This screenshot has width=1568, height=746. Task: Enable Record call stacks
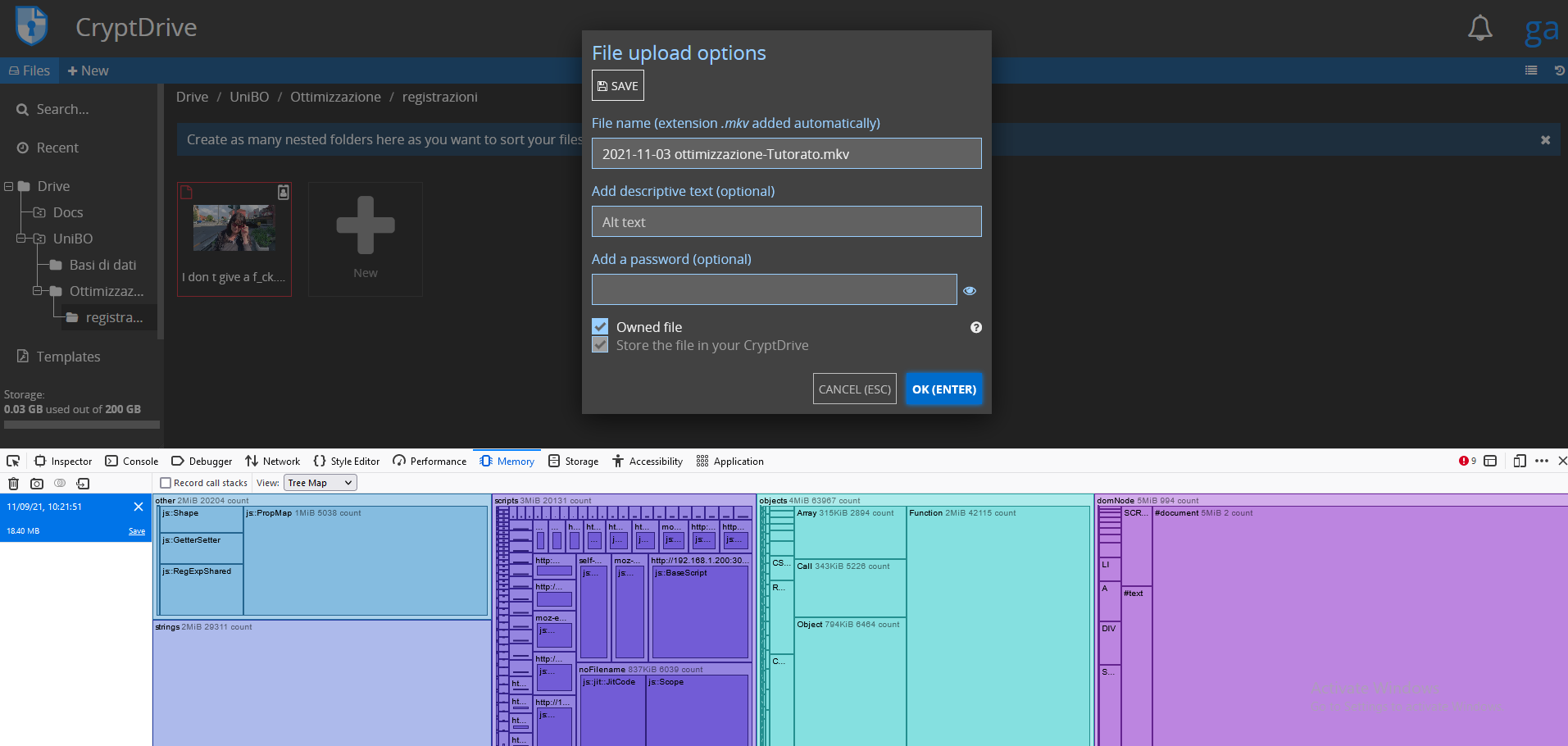click(166, 482)
